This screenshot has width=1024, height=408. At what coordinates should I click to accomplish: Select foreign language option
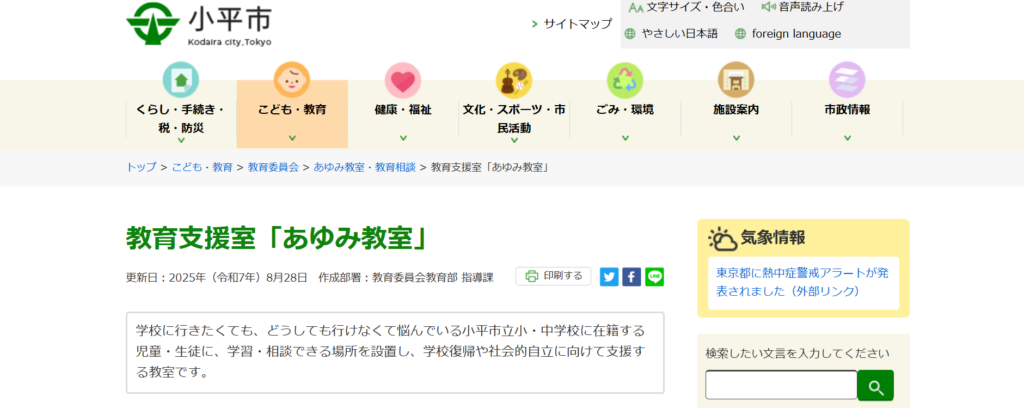pyautogui.click(x=788, y=34)
